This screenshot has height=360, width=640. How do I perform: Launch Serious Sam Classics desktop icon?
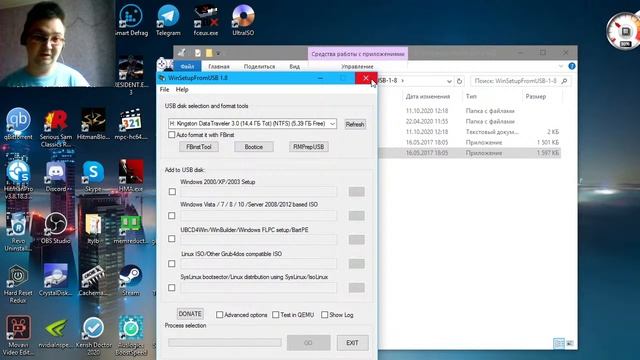[56, 128]
